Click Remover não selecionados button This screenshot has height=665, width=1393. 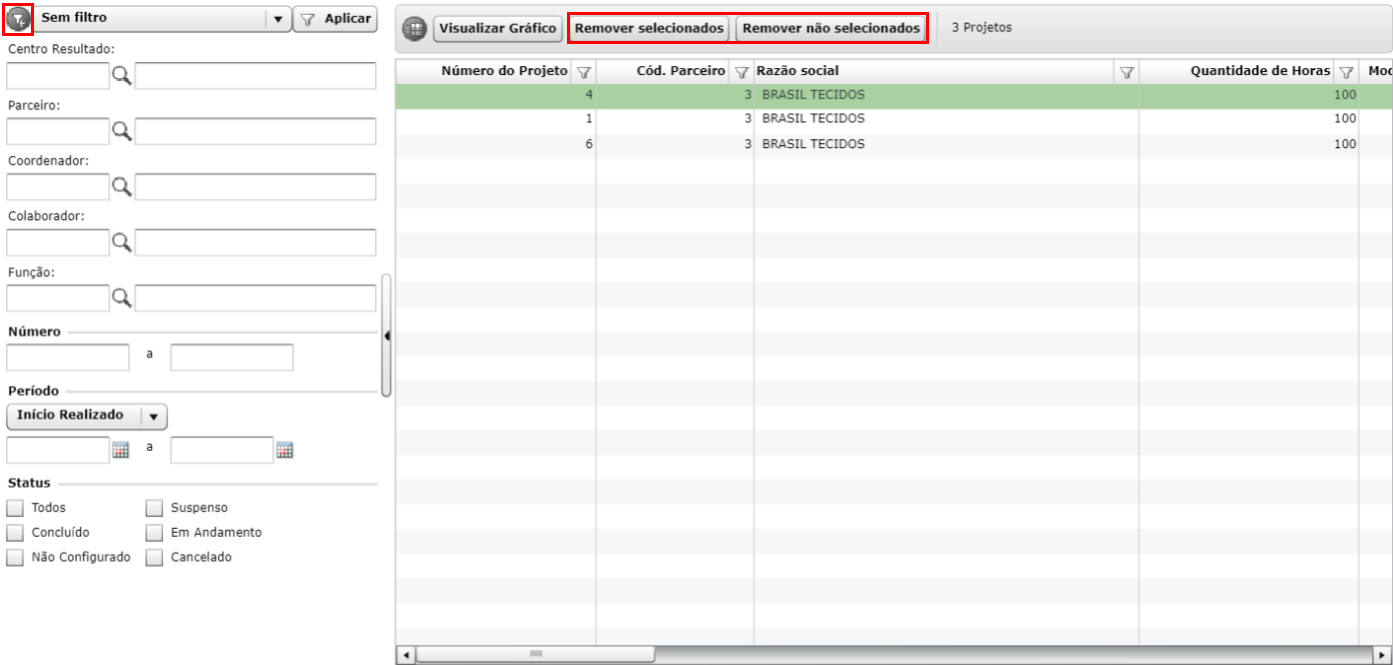[x=831, y=29]
